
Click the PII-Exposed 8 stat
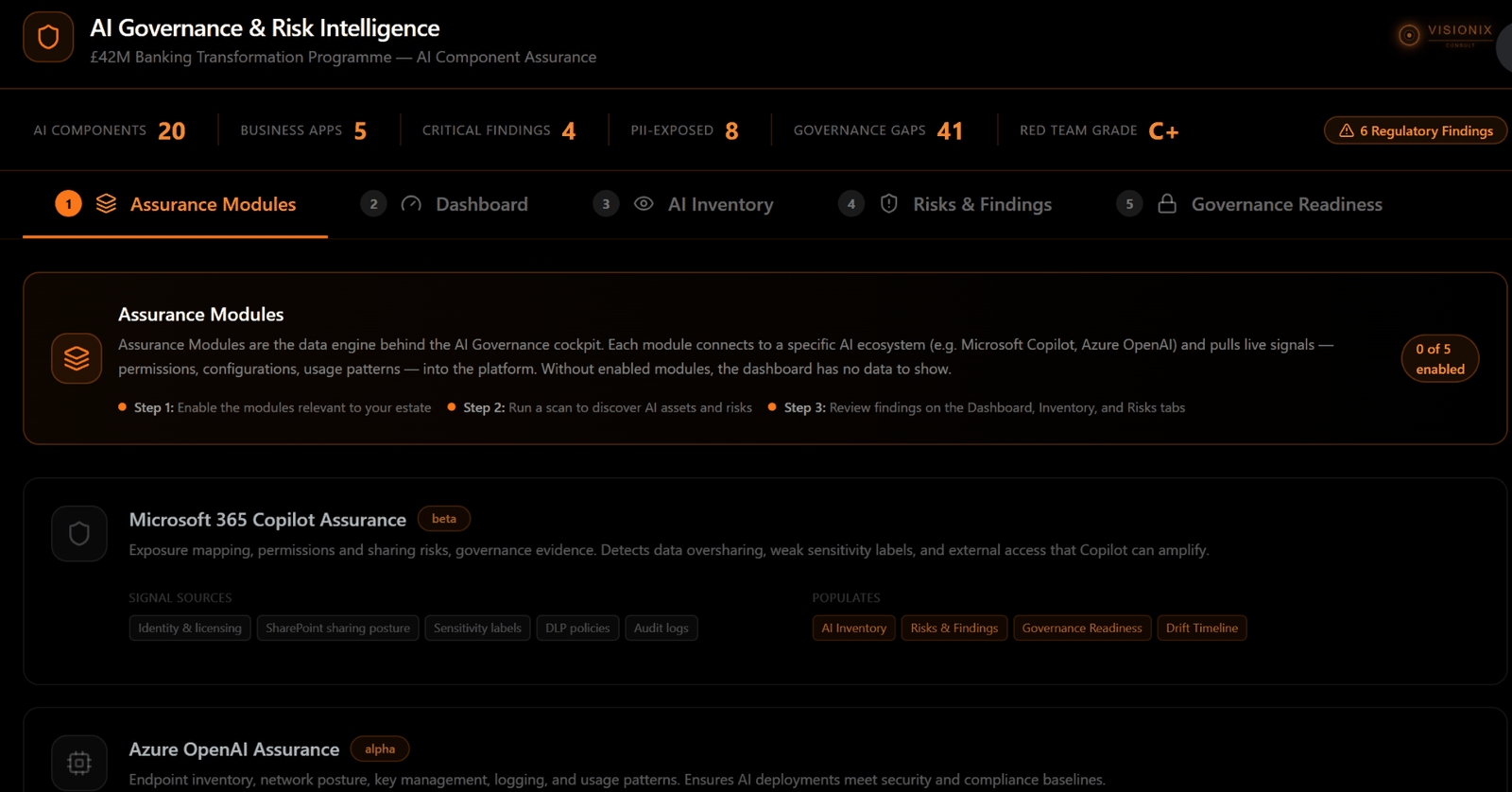[685, 130]
